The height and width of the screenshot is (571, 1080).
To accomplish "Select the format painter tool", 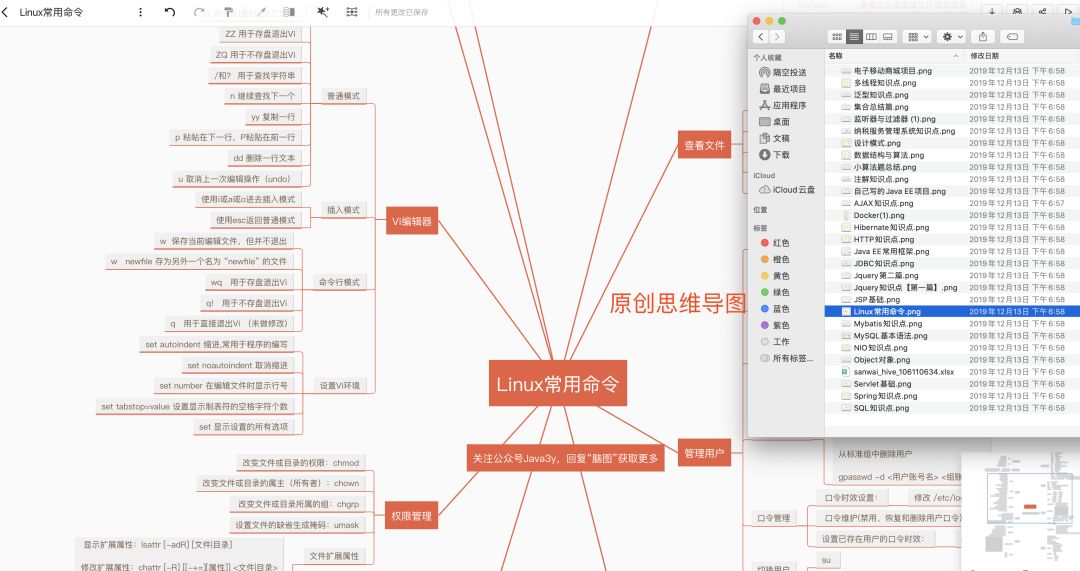I will click(x=229, y=12).
